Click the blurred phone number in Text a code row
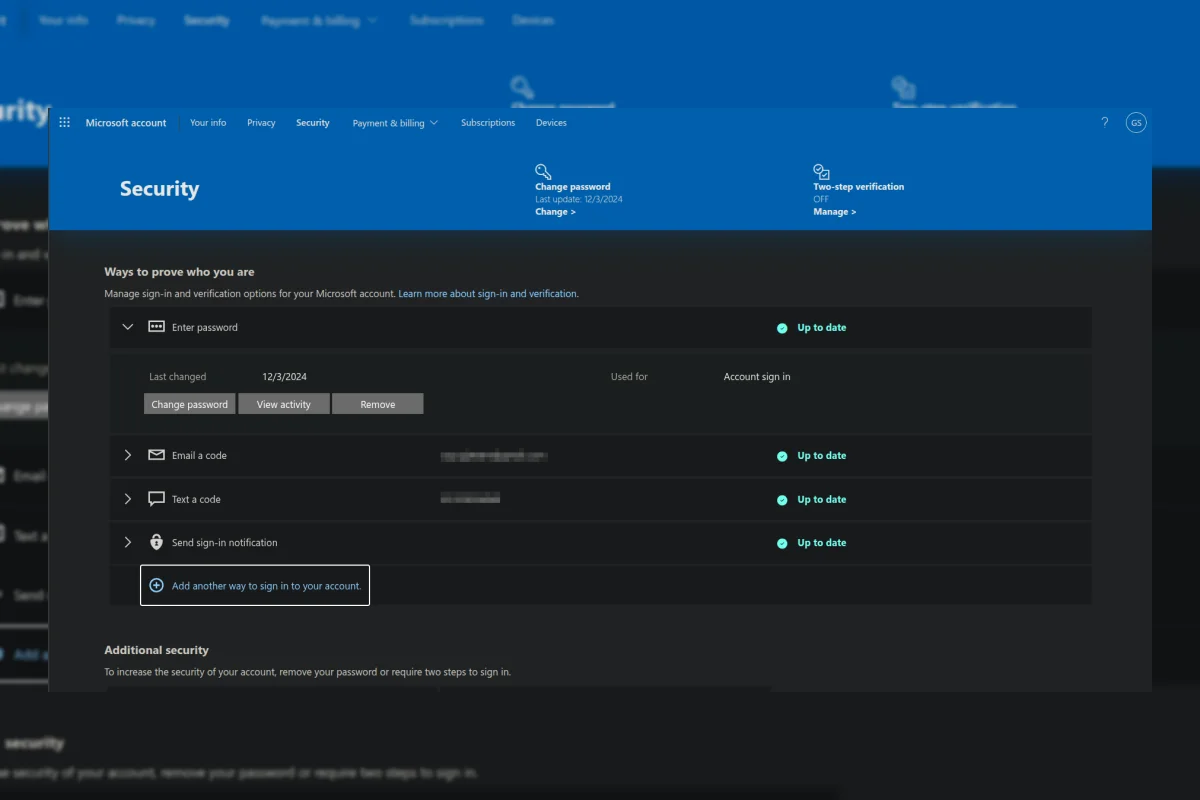This screenshot has width=1200, height=800. click(470, 498)
